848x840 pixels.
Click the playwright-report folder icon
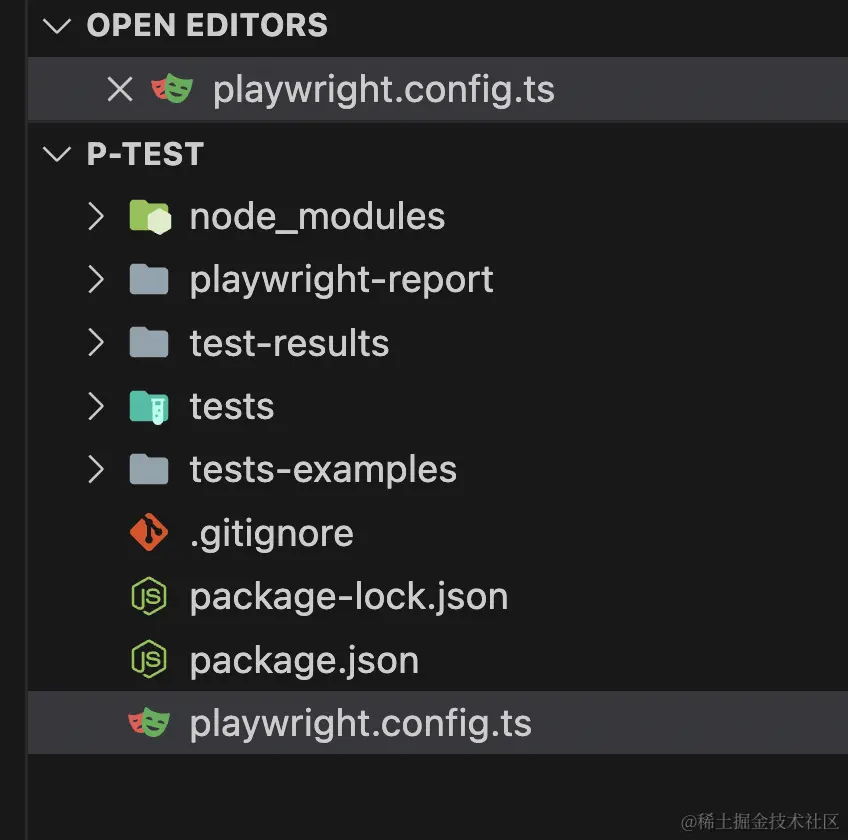point(149,280)
